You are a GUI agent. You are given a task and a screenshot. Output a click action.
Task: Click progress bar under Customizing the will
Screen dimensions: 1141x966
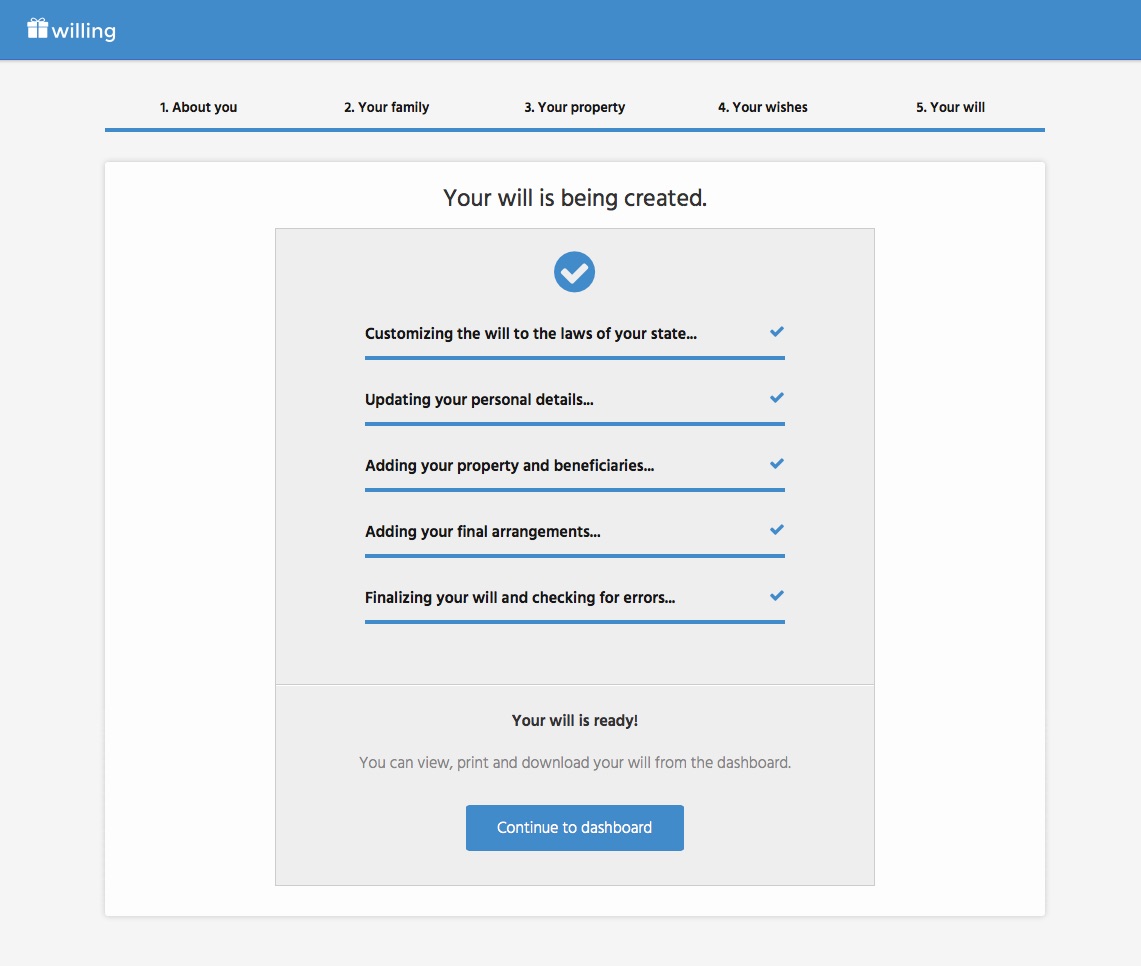click(575, 358)
